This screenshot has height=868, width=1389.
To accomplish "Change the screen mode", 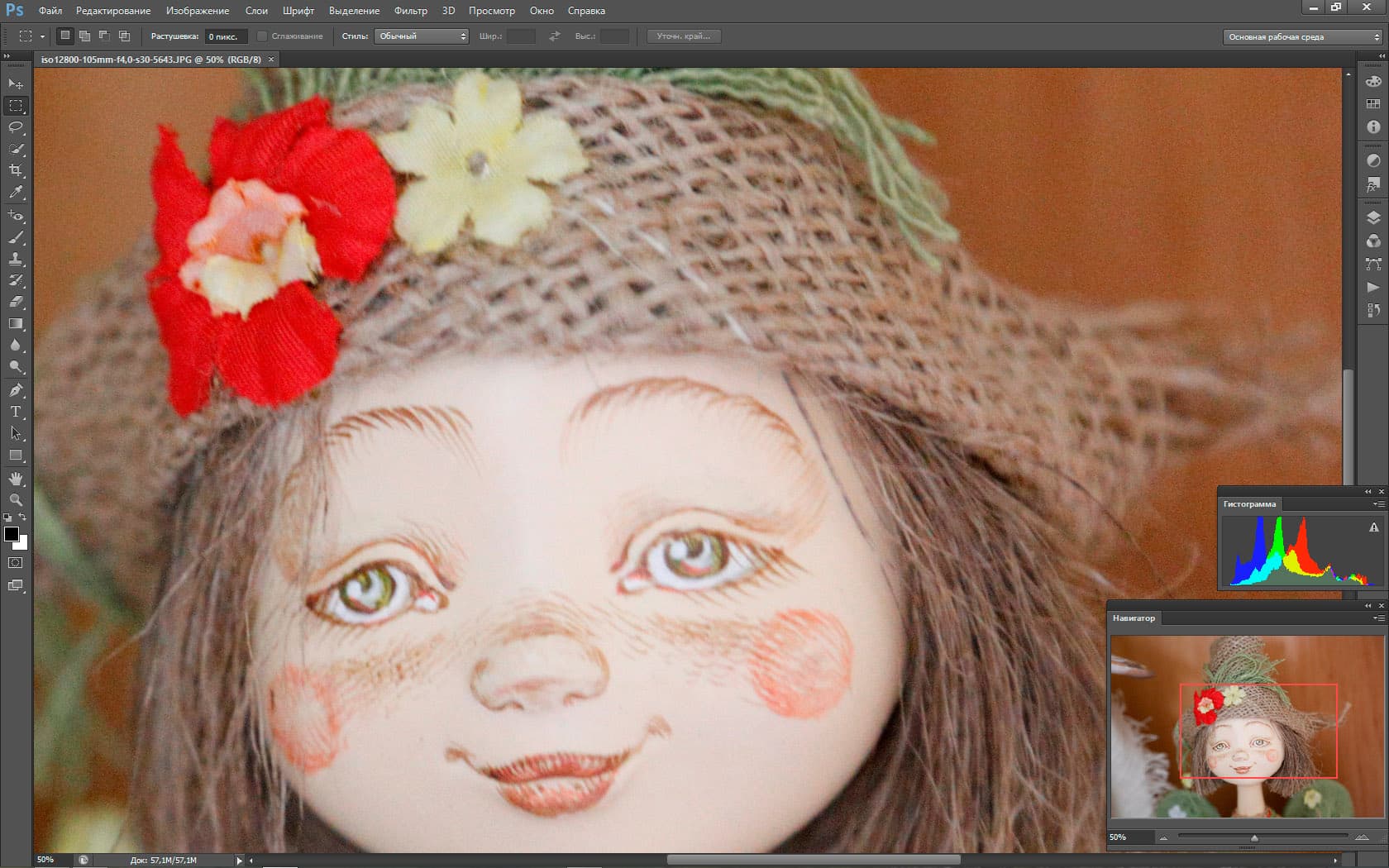I will [x=16, y=585].
